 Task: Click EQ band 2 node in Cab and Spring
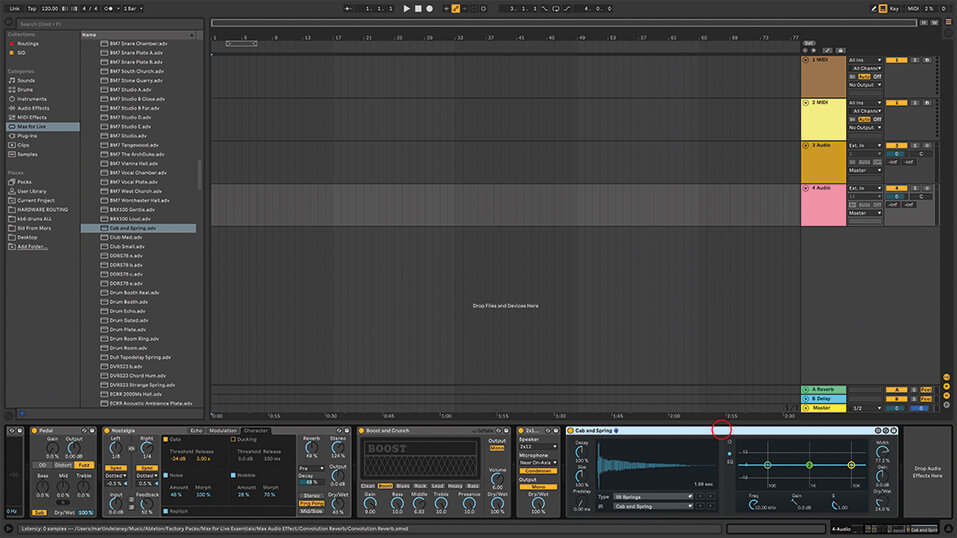[x=809, y=465]
